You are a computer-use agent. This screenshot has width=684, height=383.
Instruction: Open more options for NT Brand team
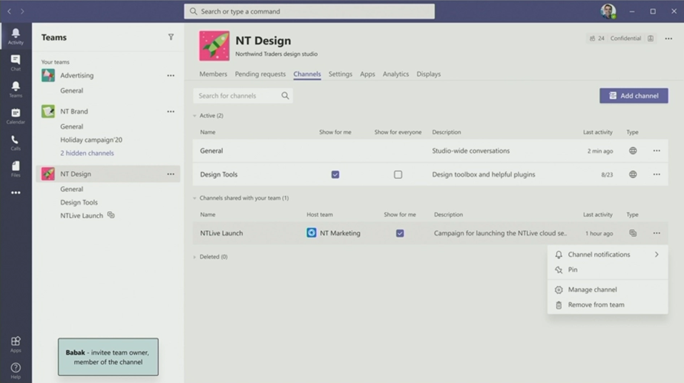[171, 112]
